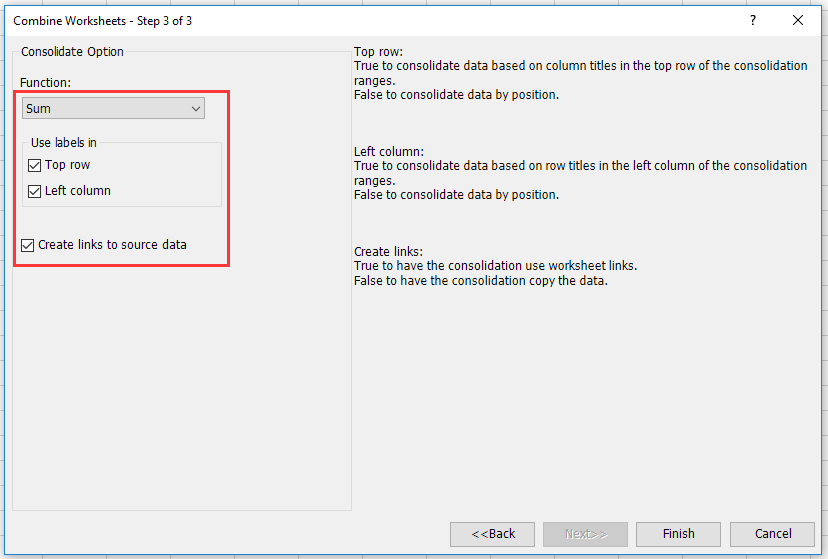This screenshot has width=828, height=559.
Task: Click the "Function:" label
Action: click(45, 82)
